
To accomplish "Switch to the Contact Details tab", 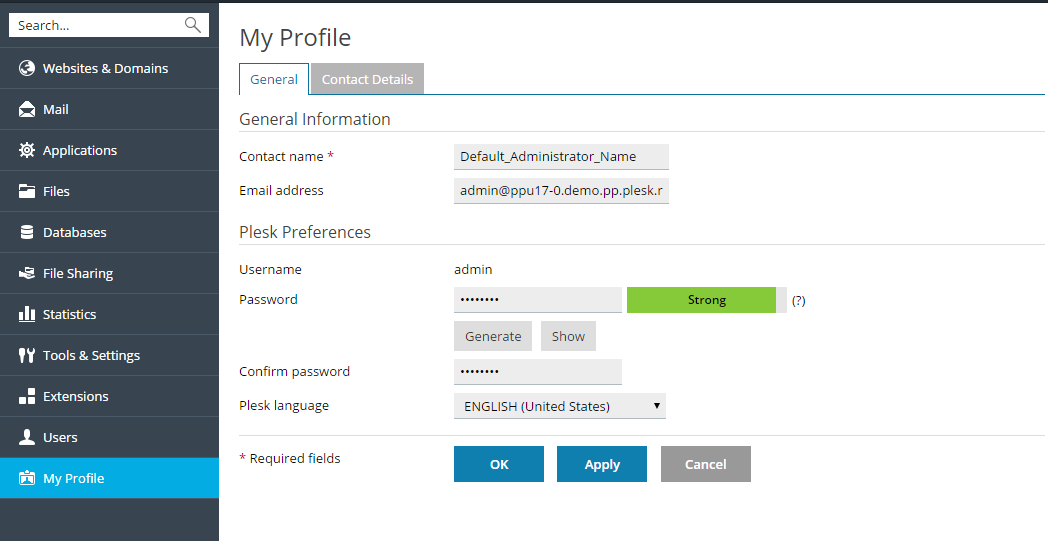I will pos(367,80).
